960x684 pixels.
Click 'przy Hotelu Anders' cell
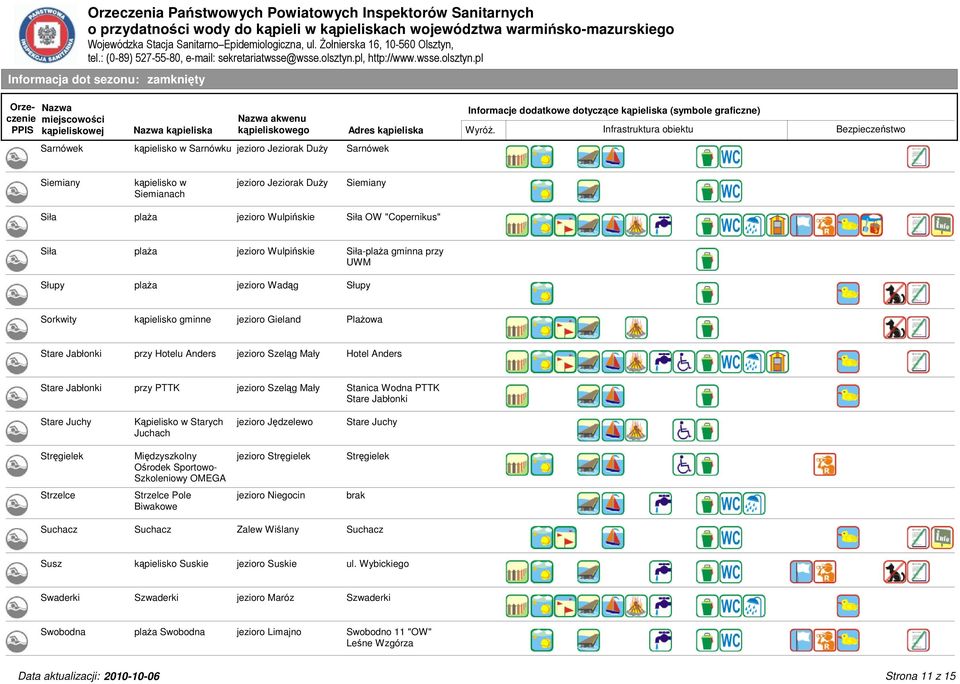175,354
